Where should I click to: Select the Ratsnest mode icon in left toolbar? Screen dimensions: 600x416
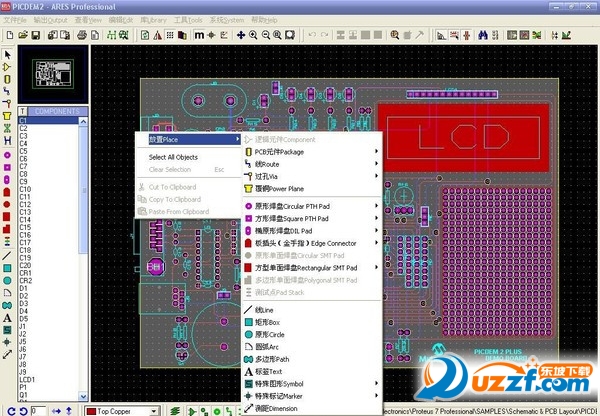click(x=7, y=128)
